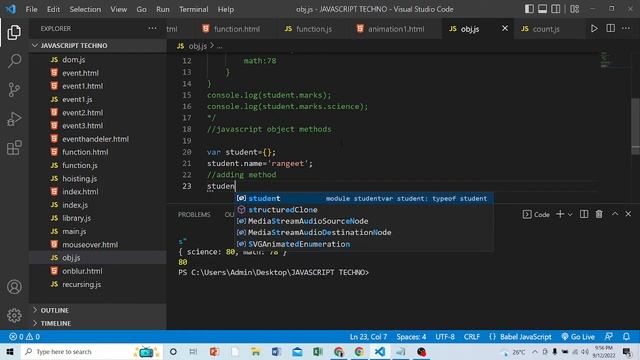Open the Selection menu
The width and height of the screenshot is (640, 360).
tap(85, 9)
